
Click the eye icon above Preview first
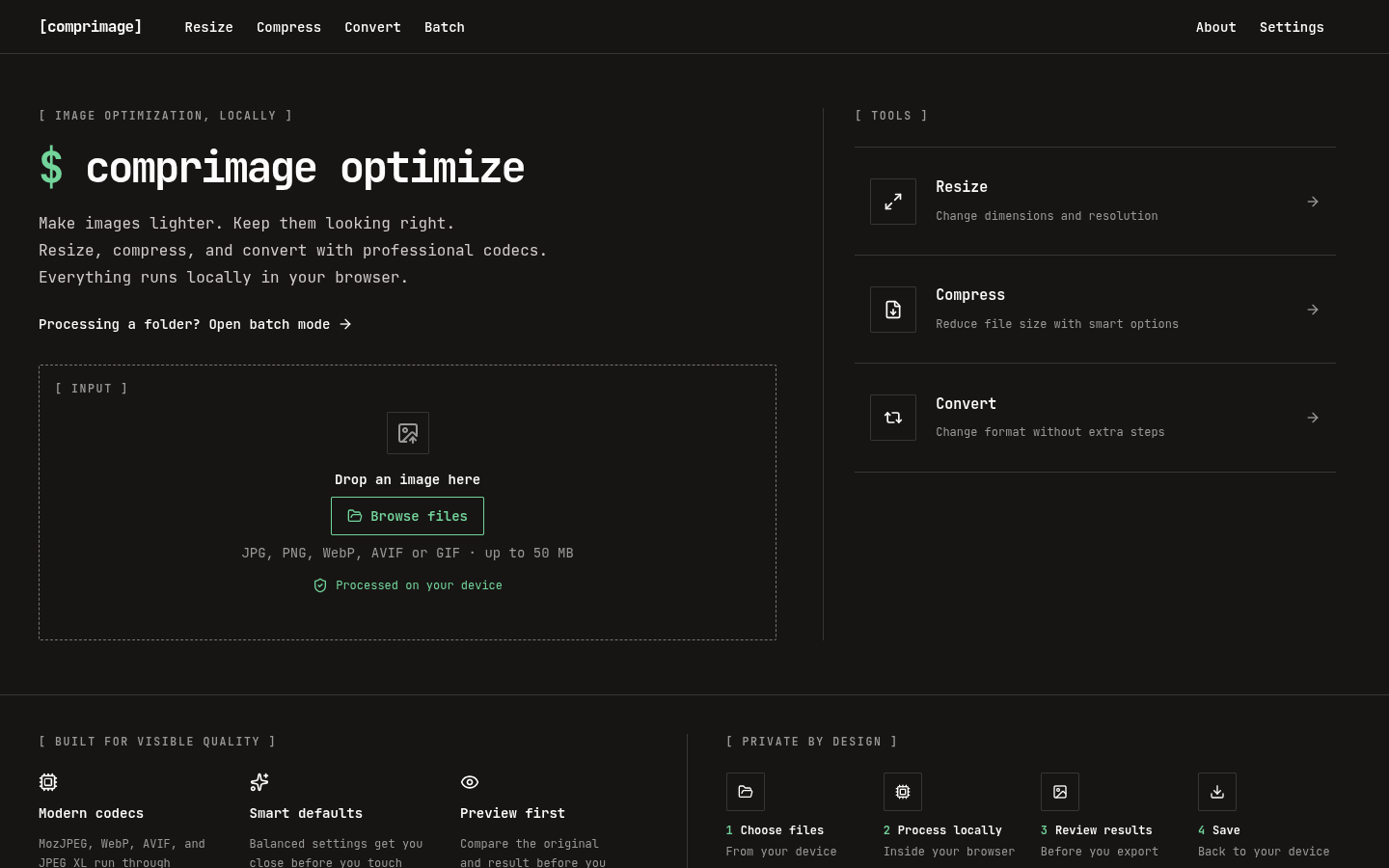point(470,782)
